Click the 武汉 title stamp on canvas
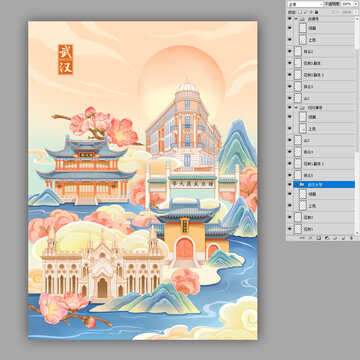The height and width of the screenshot is (360, 360). [x=65, y=59]
